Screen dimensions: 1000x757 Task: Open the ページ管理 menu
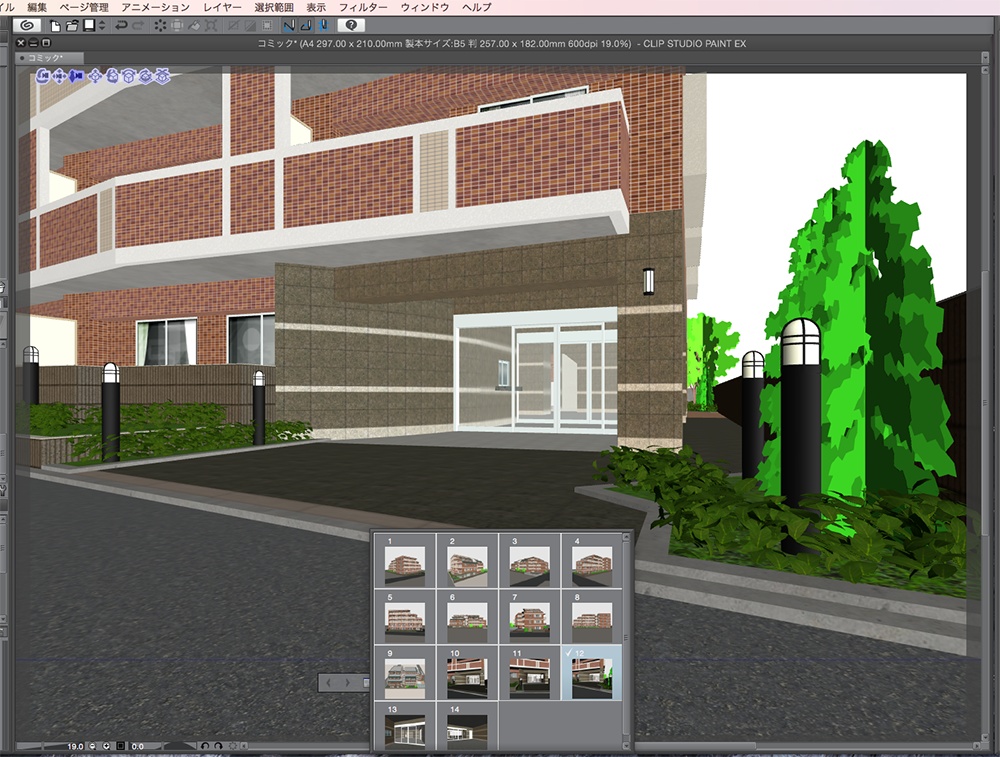[x=84, y=7]
